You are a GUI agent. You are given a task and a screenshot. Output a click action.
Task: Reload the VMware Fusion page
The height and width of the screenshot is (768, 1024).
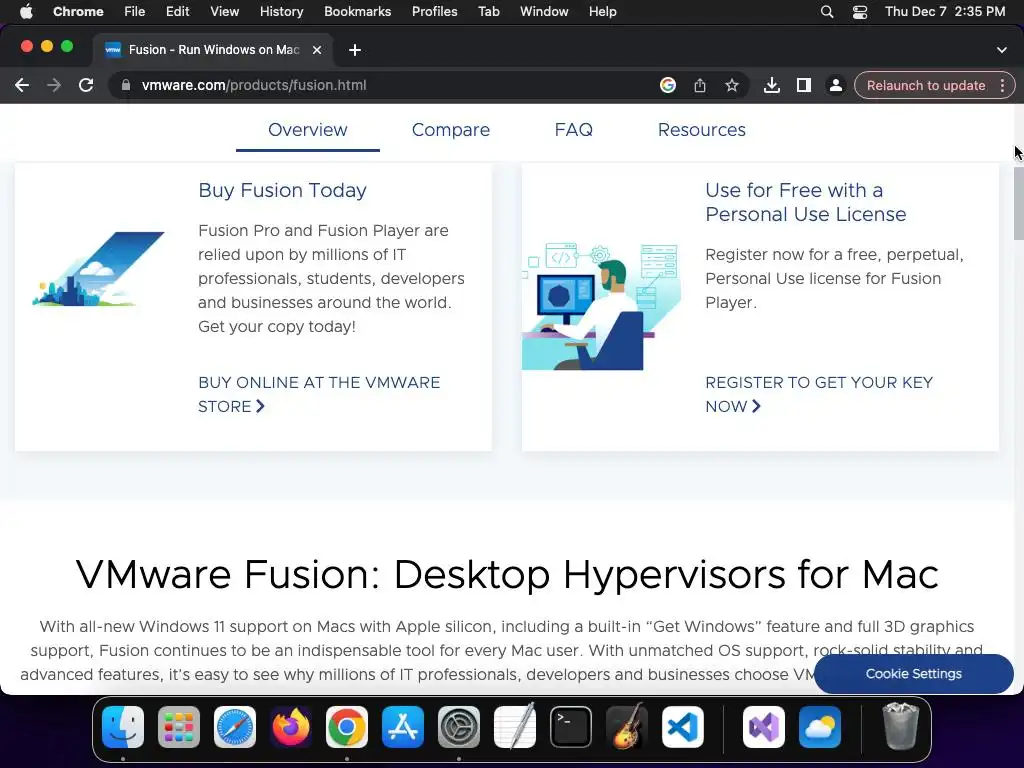(86, 86)
